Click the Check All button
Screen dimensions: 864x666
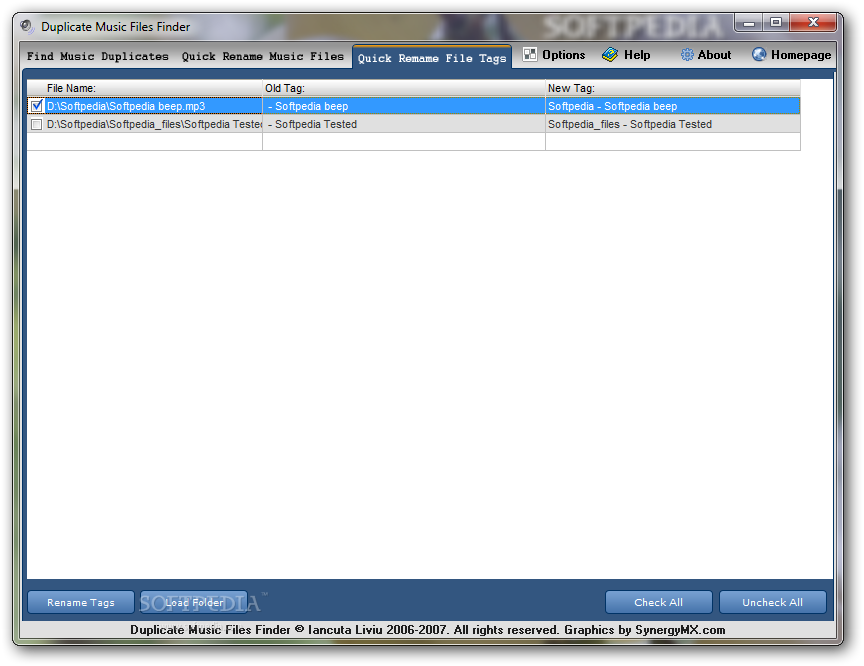coord(658,602)
